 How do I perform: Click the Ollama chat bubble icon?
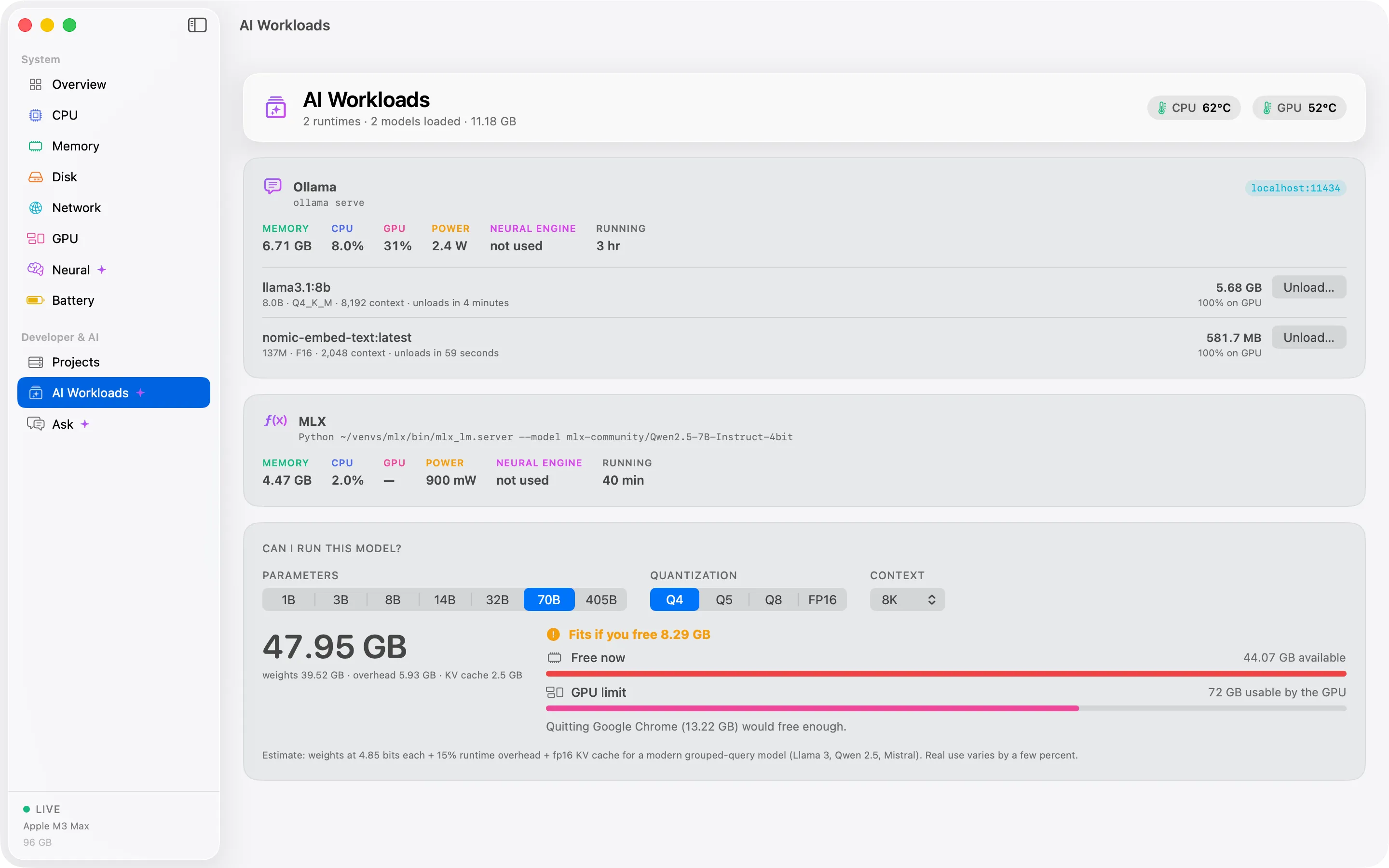pos(272,187)
